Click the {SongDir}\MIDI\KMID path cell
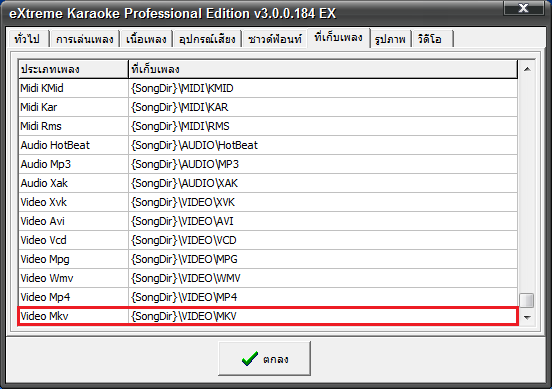Screen dimensions: 552x389 [x=323, y=88]
